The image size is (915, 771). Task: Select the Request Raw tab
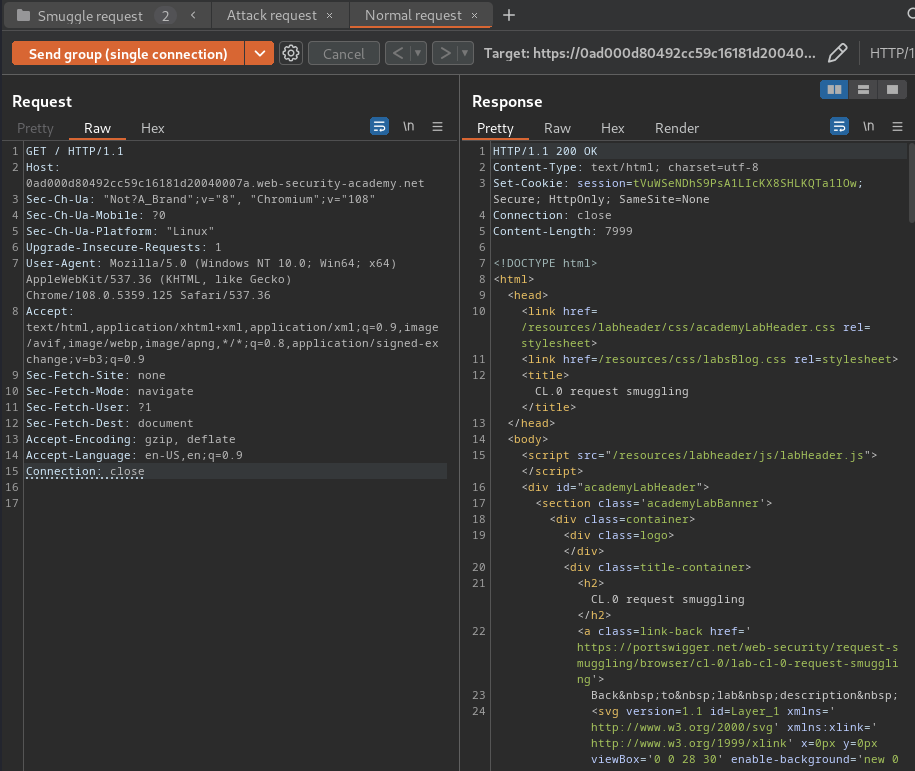pyautogui.click(x=97, y=128)
